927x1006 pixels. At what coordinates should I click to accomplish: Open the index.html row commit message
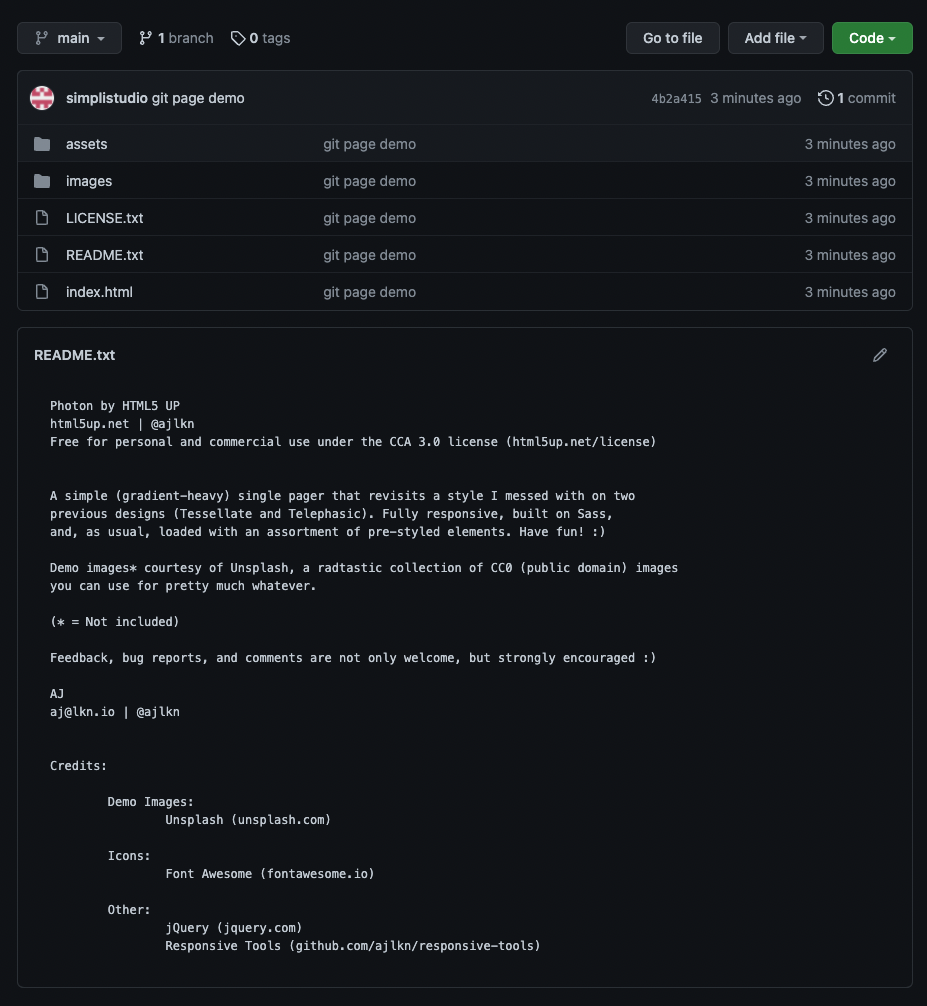(370, 292)
